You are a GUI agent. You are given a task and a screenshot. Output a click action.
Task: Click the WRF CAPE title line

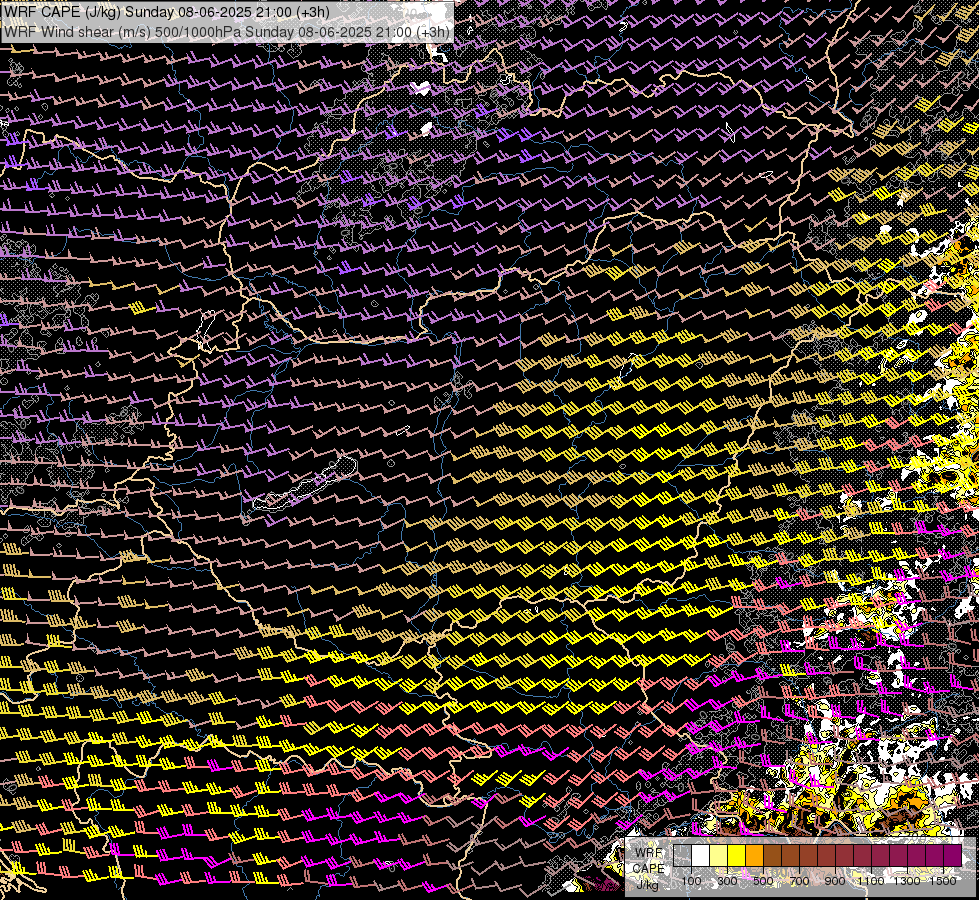coord(165,12)
